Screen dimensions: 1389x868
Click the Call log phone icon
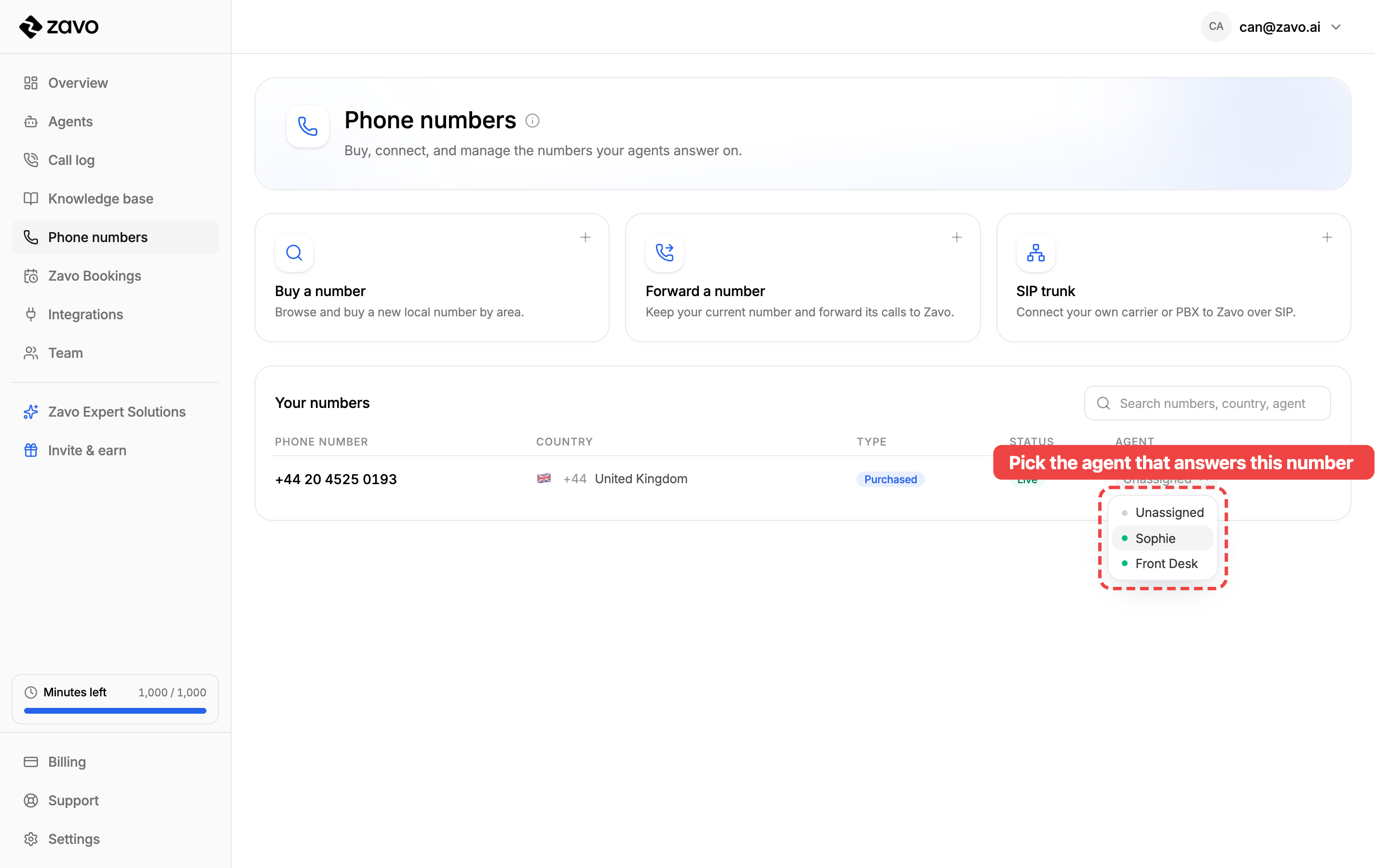pos(31,160)
